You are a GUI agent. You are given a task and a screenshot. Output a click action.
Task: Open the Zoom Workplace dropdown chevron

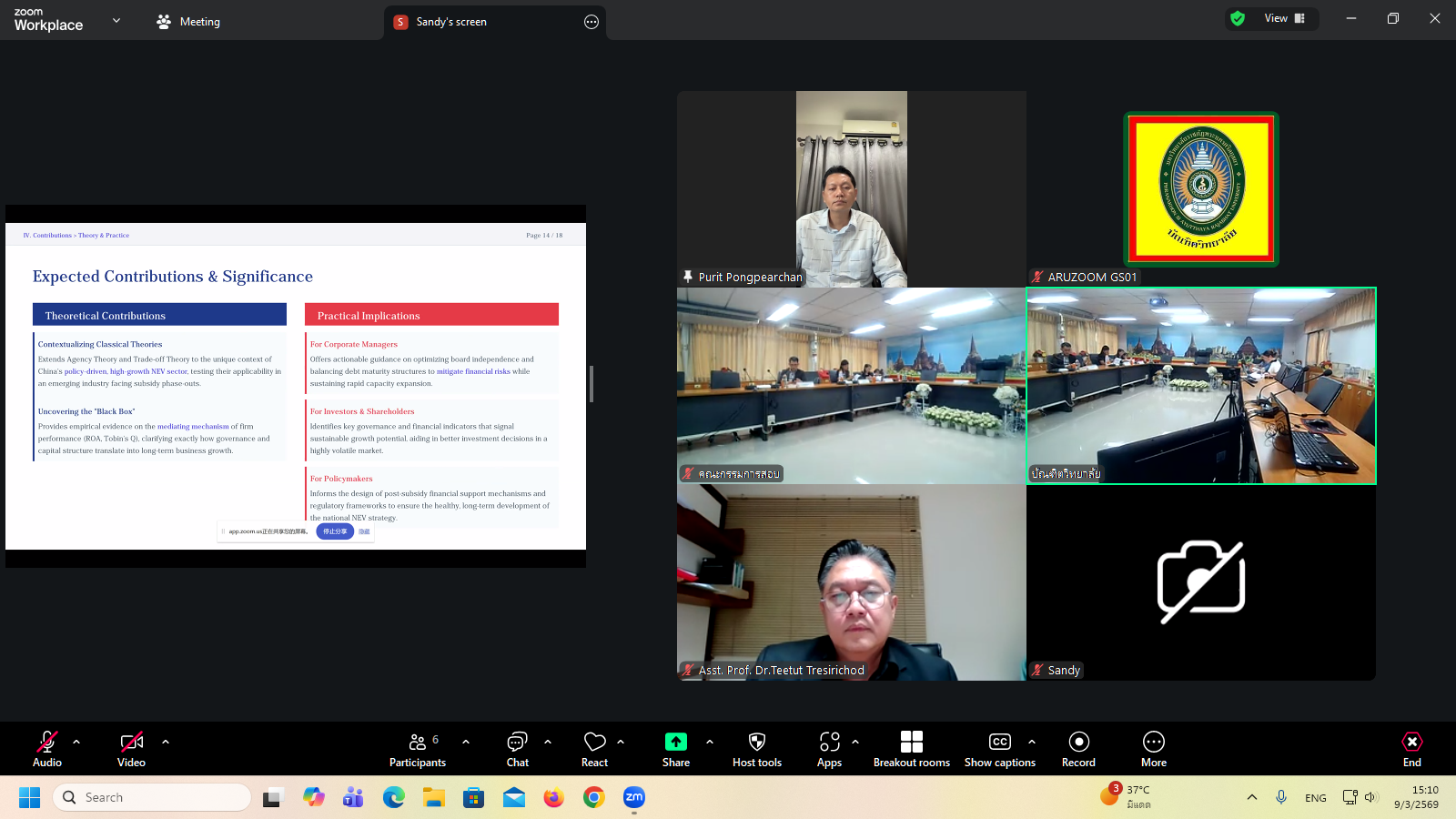tap(116, 20)
